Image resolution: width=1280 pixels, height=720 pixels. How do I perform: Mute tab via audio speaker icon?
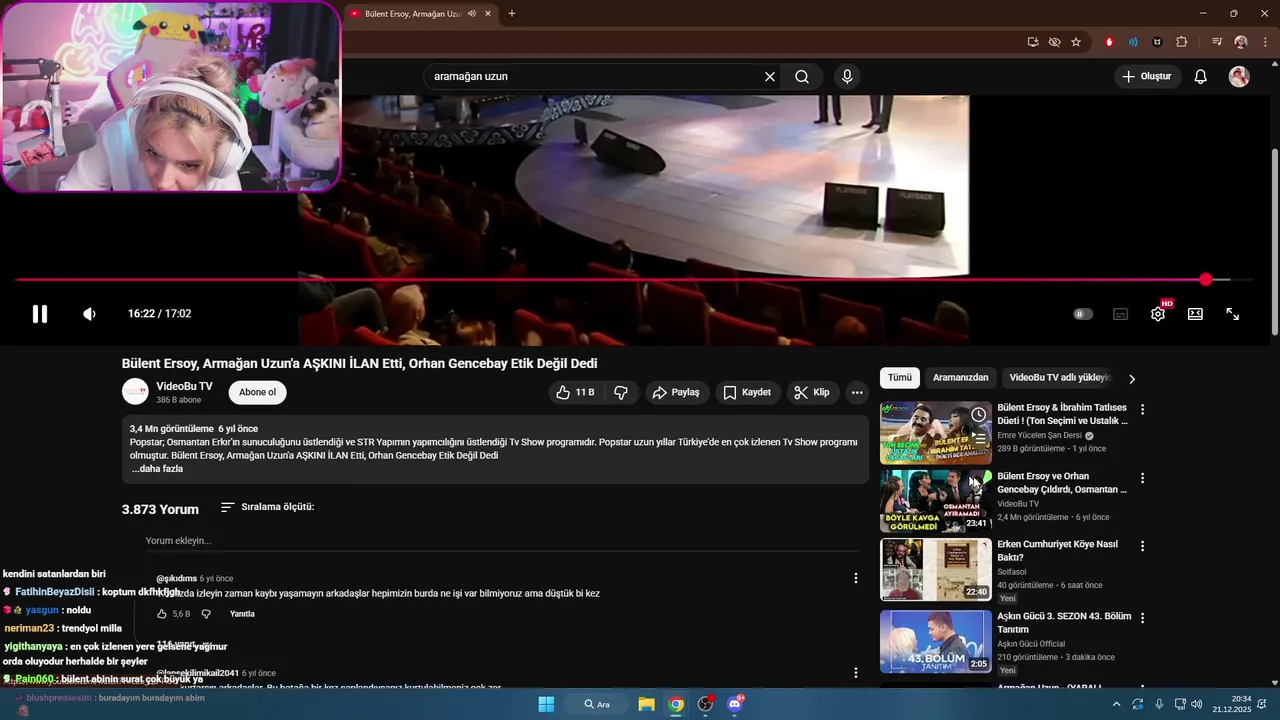[471, 14]
